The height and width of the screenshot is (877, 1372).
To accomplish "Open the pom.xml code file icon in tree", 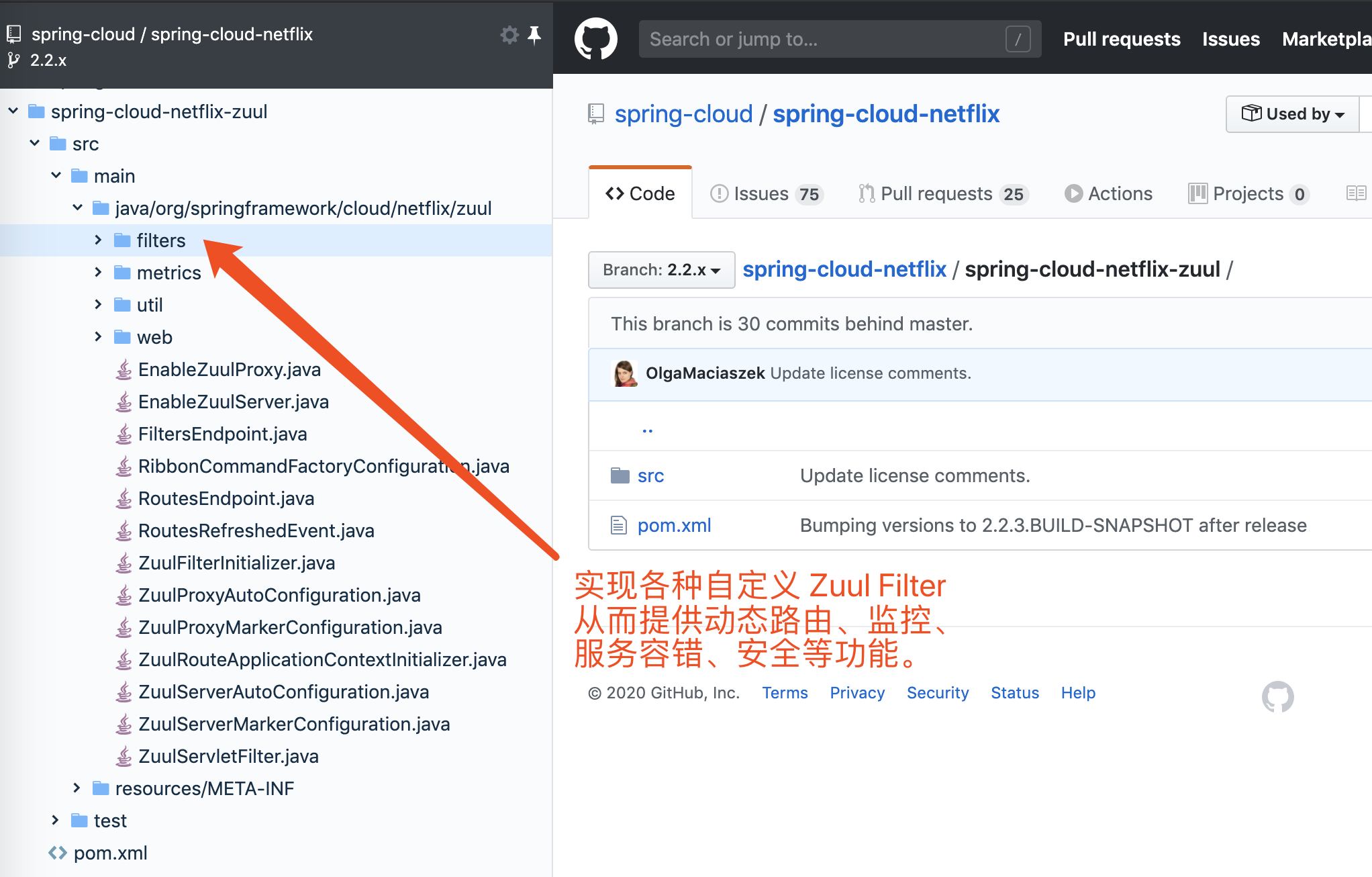I will pyautogui.click(x=58, y=853).
